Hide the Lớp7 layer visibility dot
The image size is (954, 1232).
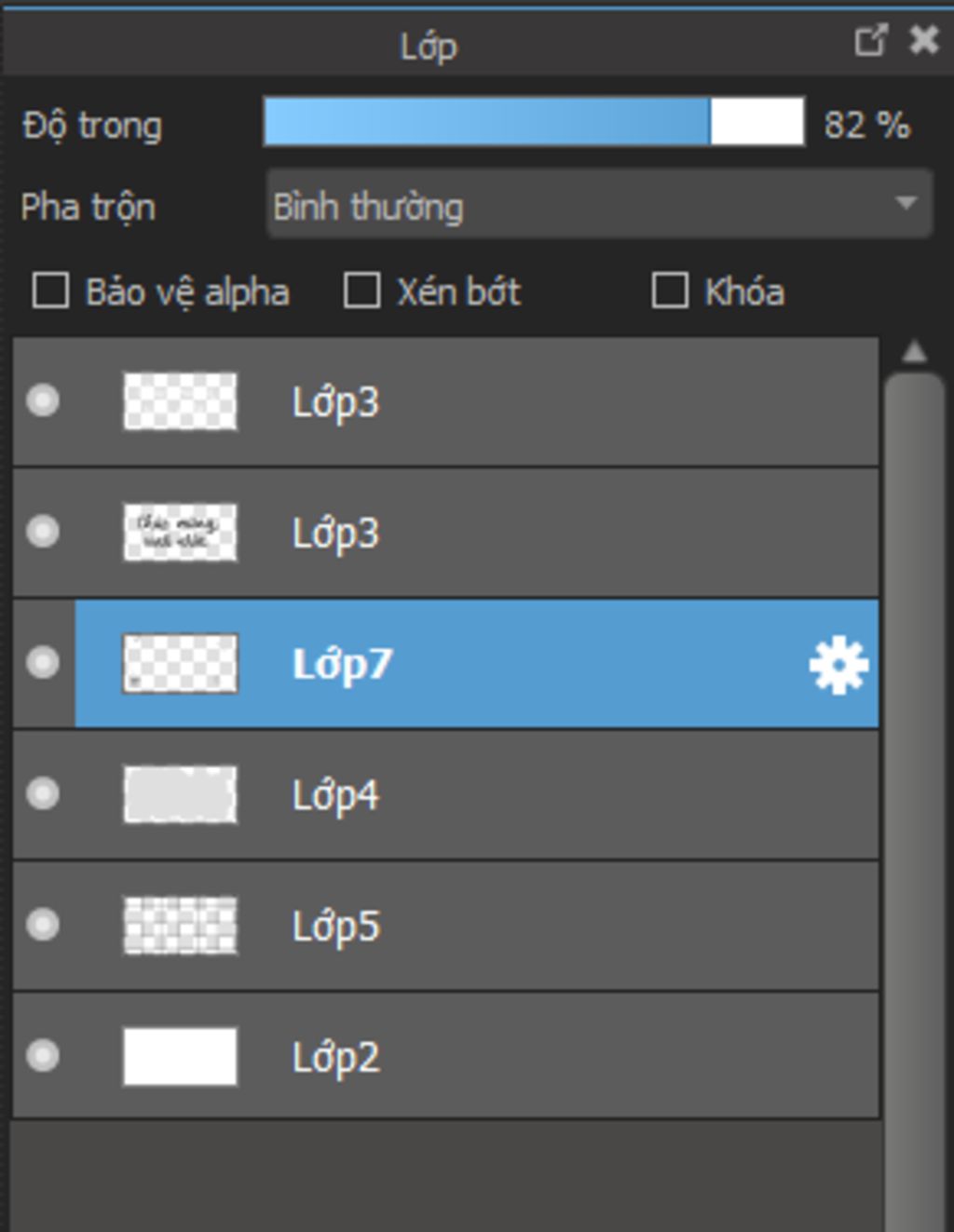[43, 663]
